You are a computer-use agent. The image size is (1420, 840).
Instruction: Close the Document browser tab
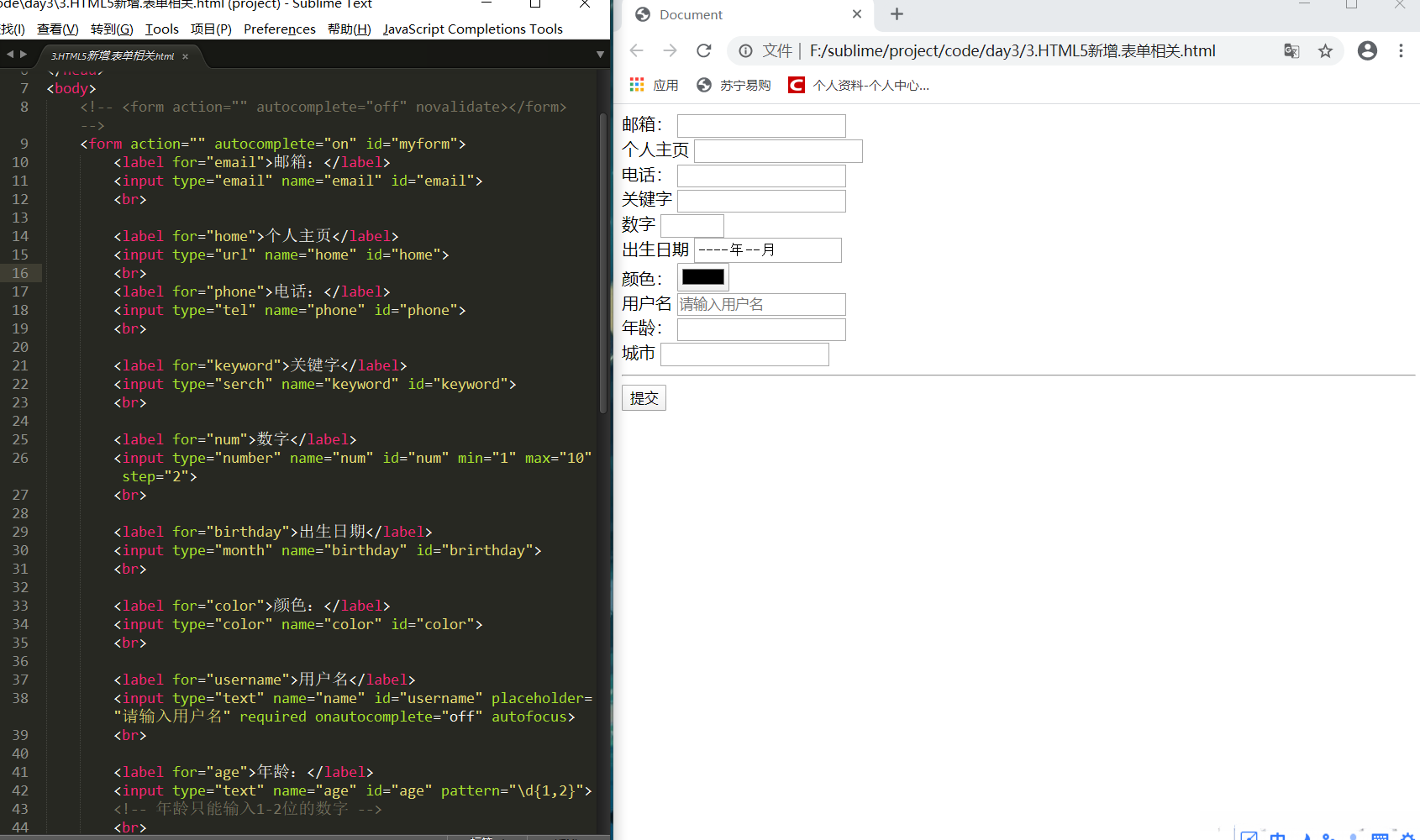point(856,14)
